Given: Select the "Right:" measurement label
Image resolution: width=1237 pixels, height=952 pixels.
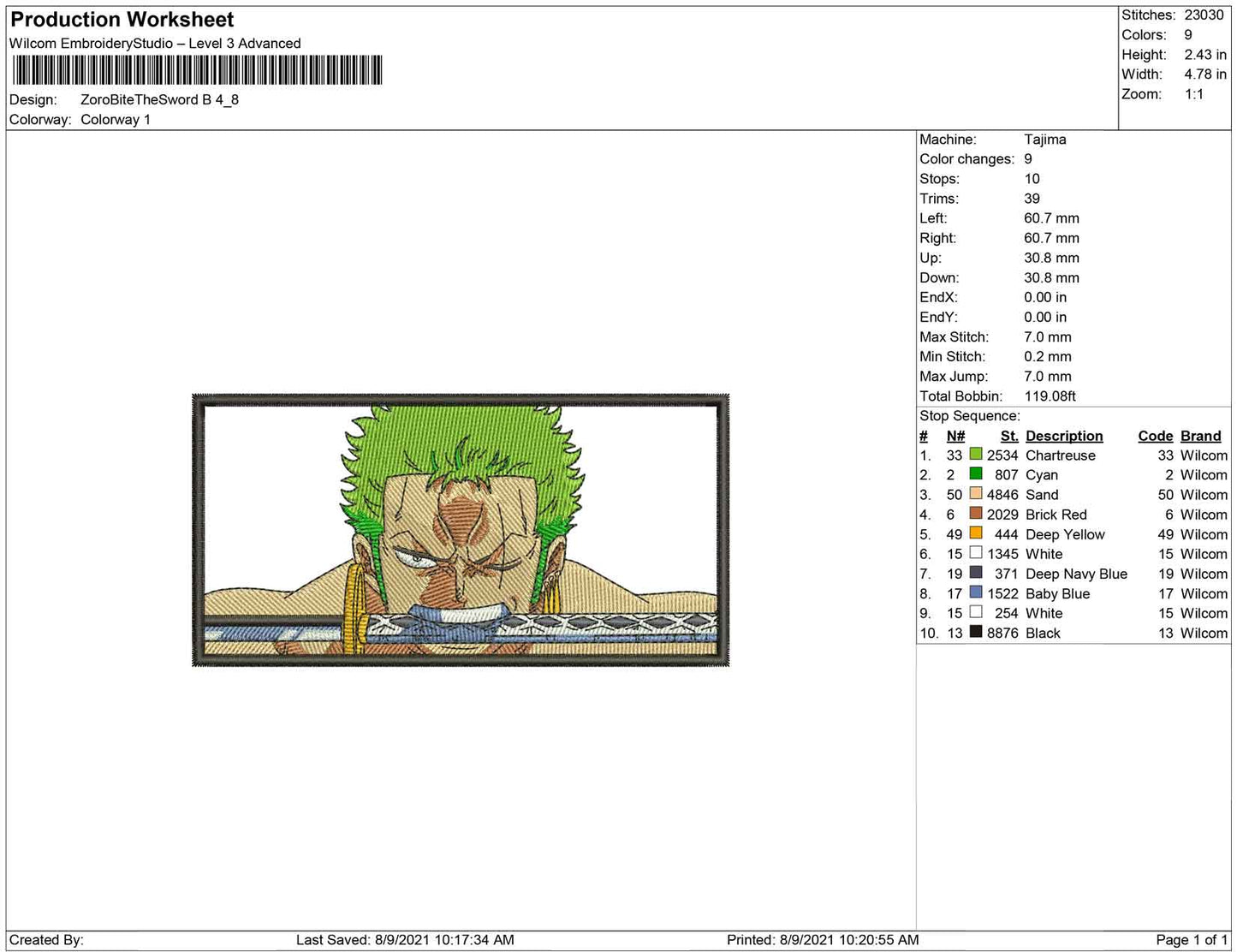Looking at the screenshot, I should pos(938,238).
